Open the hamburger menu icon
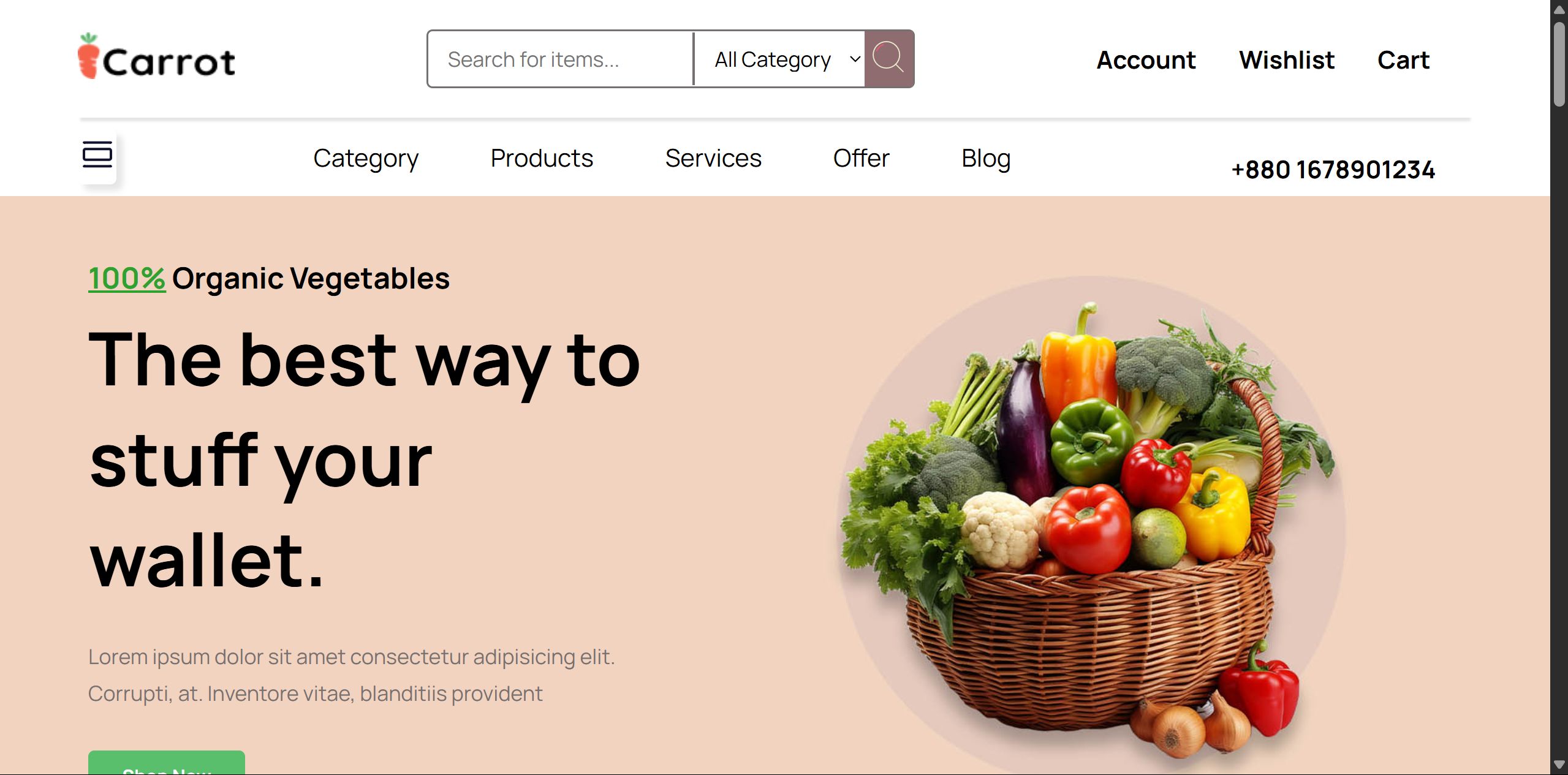The height and width of the screenshot is (775, 1568). click(97, 155)
